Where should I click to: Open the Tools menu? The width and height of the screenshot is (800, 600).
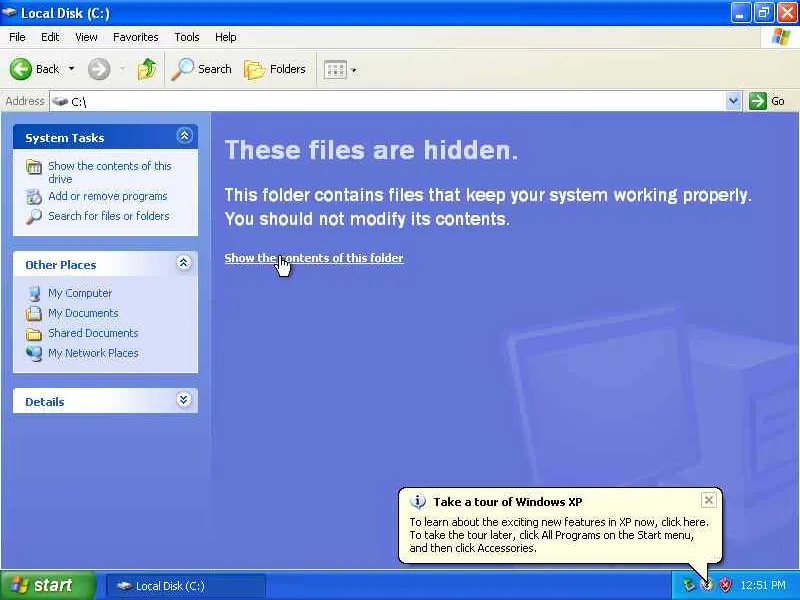tap(187, 37)
